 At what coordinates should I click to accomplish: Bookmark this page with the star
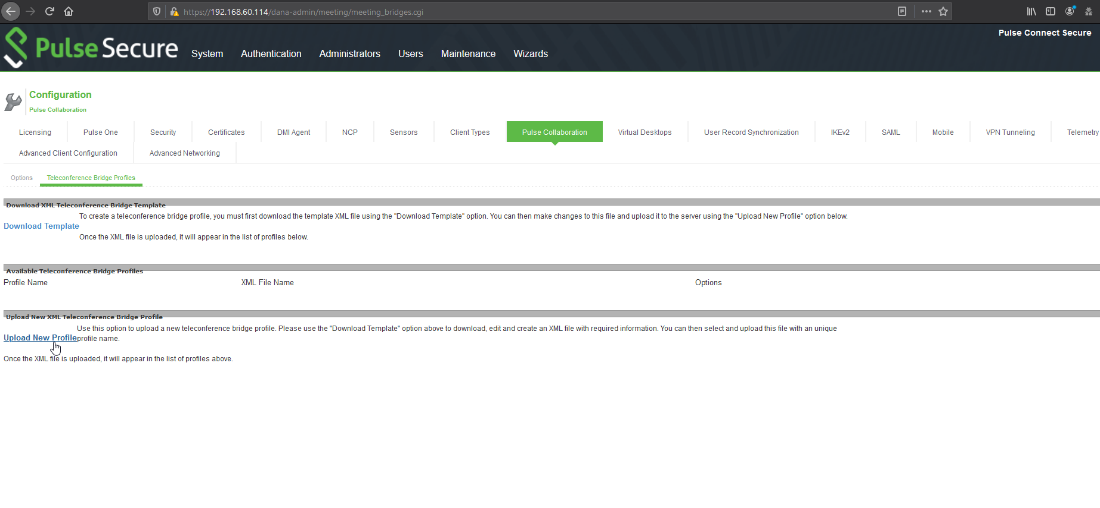pyautogui.click(x=944, y=11)
